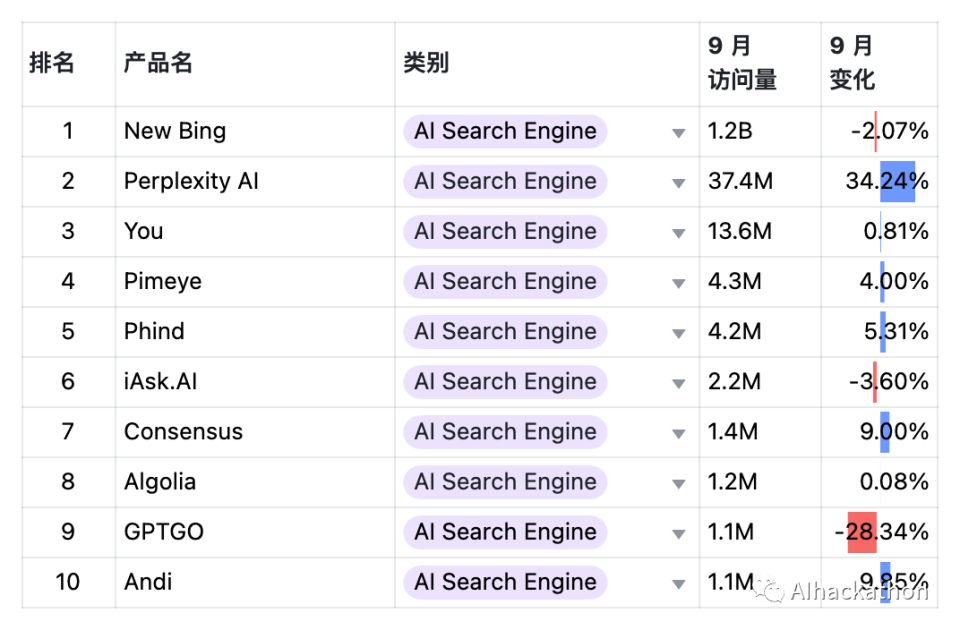The image size is (960, 630).
Task: Select rank 4 cell for Pimeye
Action: pyautogui.click(x=68, y=282)
